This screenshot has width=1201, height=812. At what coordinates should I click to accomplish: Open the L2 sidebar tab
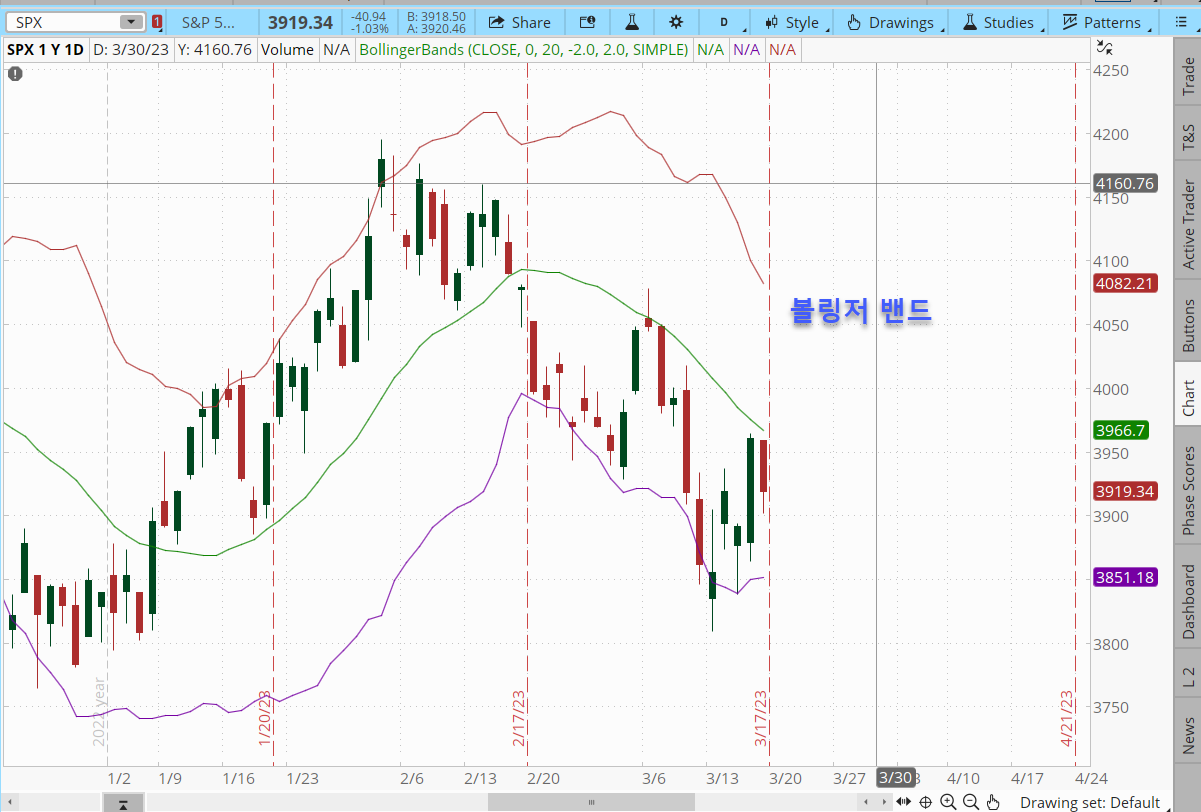[1188, 678]
